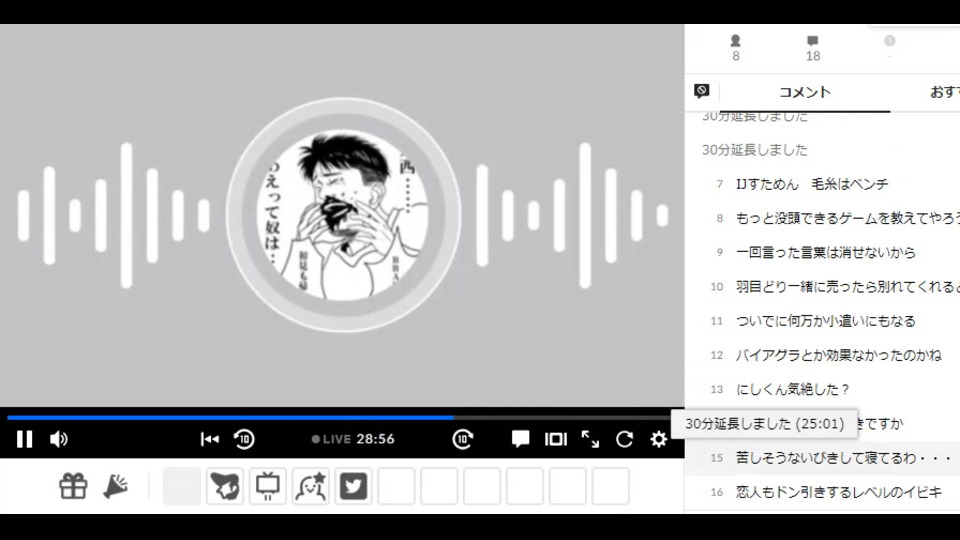The height and width of the screenshot is (540, 960).
Task: Open the おすすめ tab
Action: point(943,92)
